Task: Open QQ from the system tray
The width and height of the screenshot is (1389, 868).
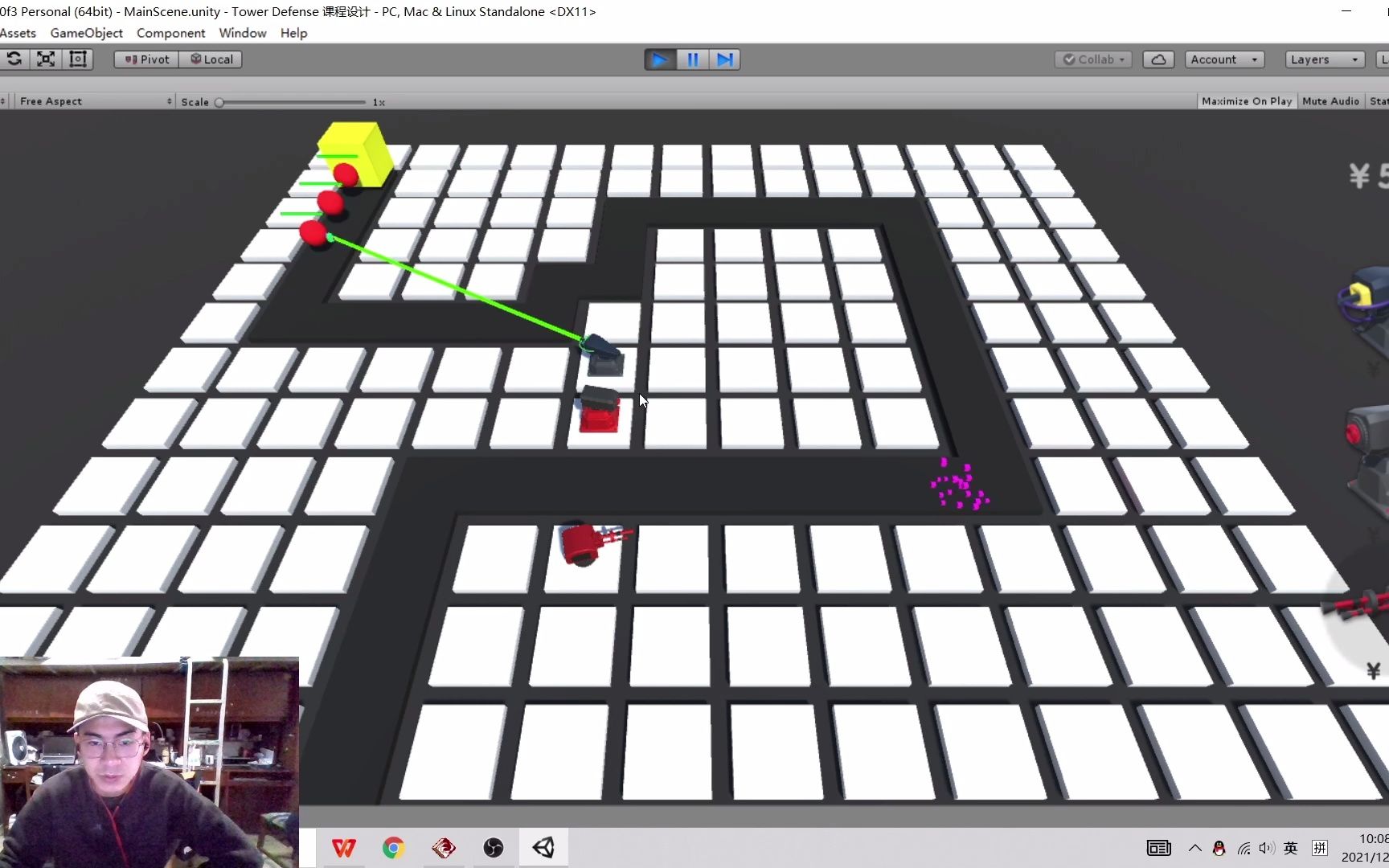Action: coord(1218,848)
